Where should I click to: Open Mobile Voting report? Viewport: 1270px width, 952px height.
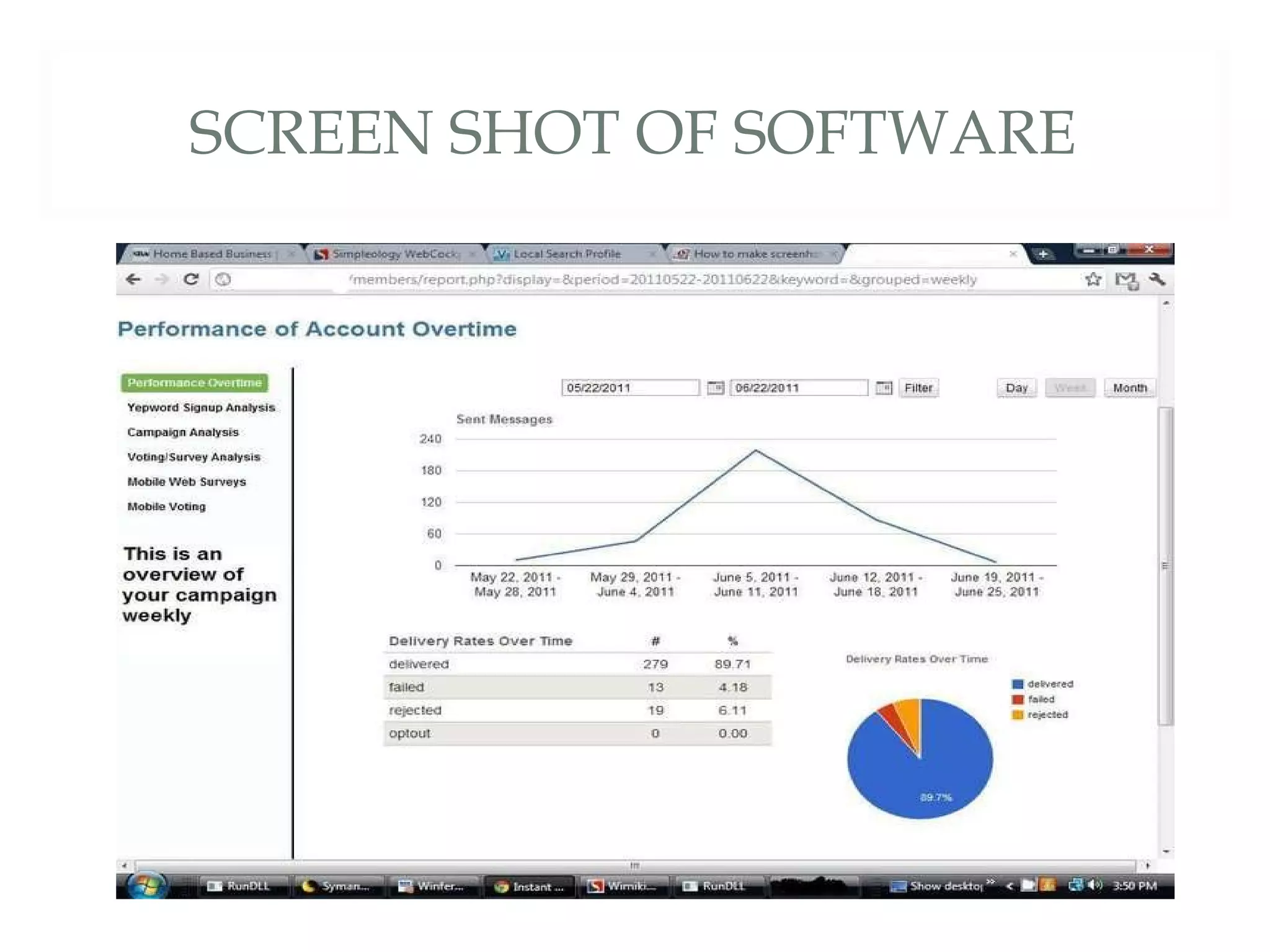[166, 507]
